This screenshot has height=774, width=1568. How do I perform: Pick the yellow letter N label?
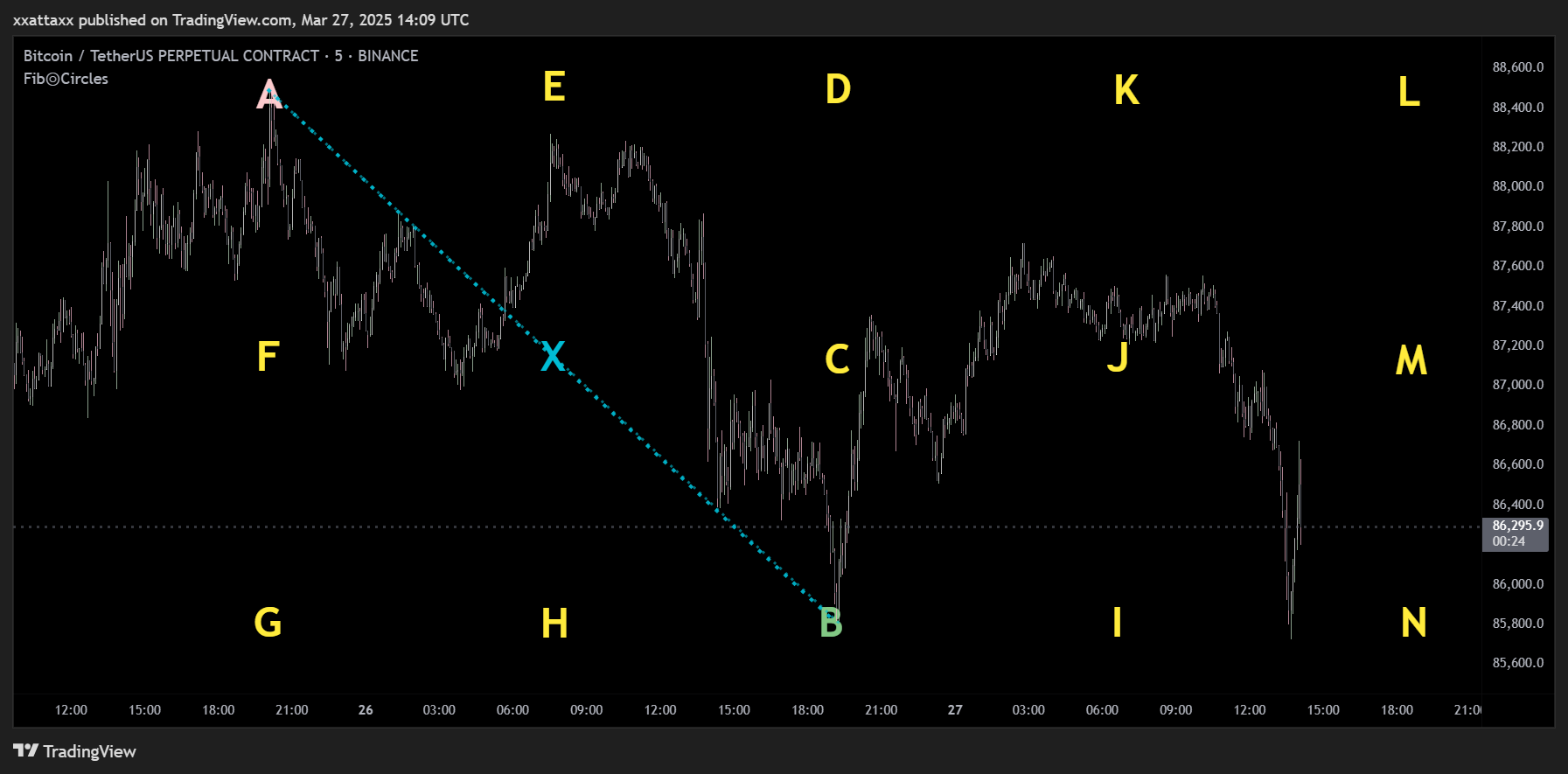tap(1413, 623)
